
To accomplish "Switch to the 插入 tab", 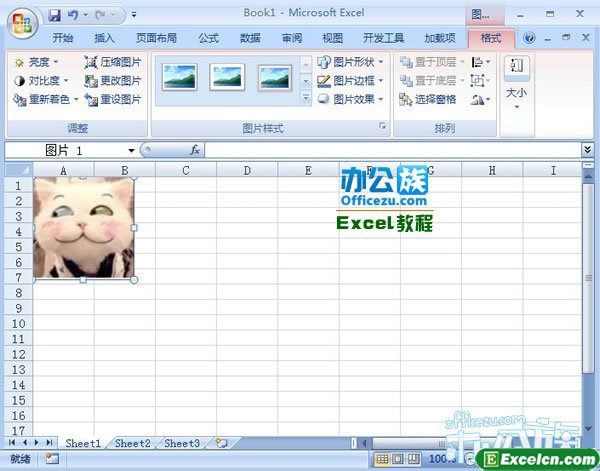I will 104,38.
